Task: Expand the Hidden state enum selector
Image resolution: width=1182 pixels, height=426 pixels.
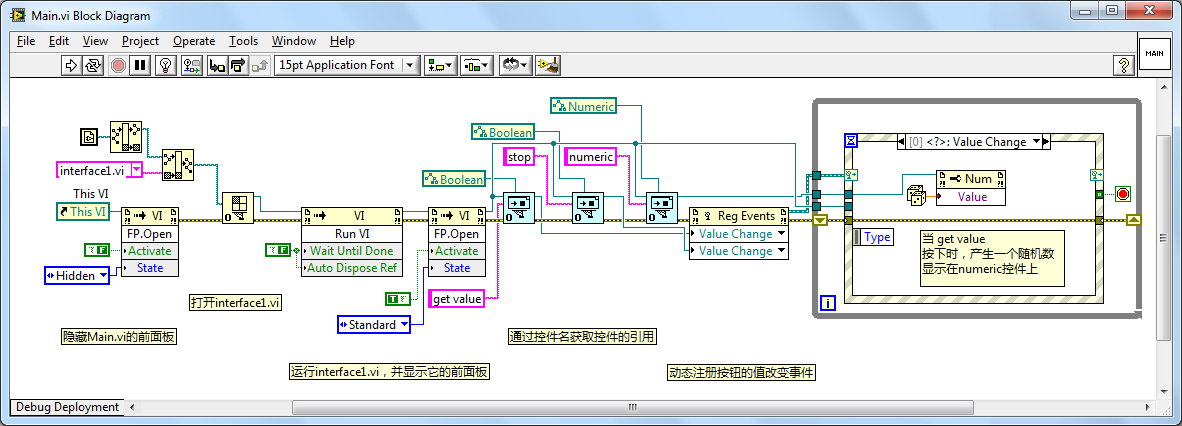Action: tap(78, 275)
